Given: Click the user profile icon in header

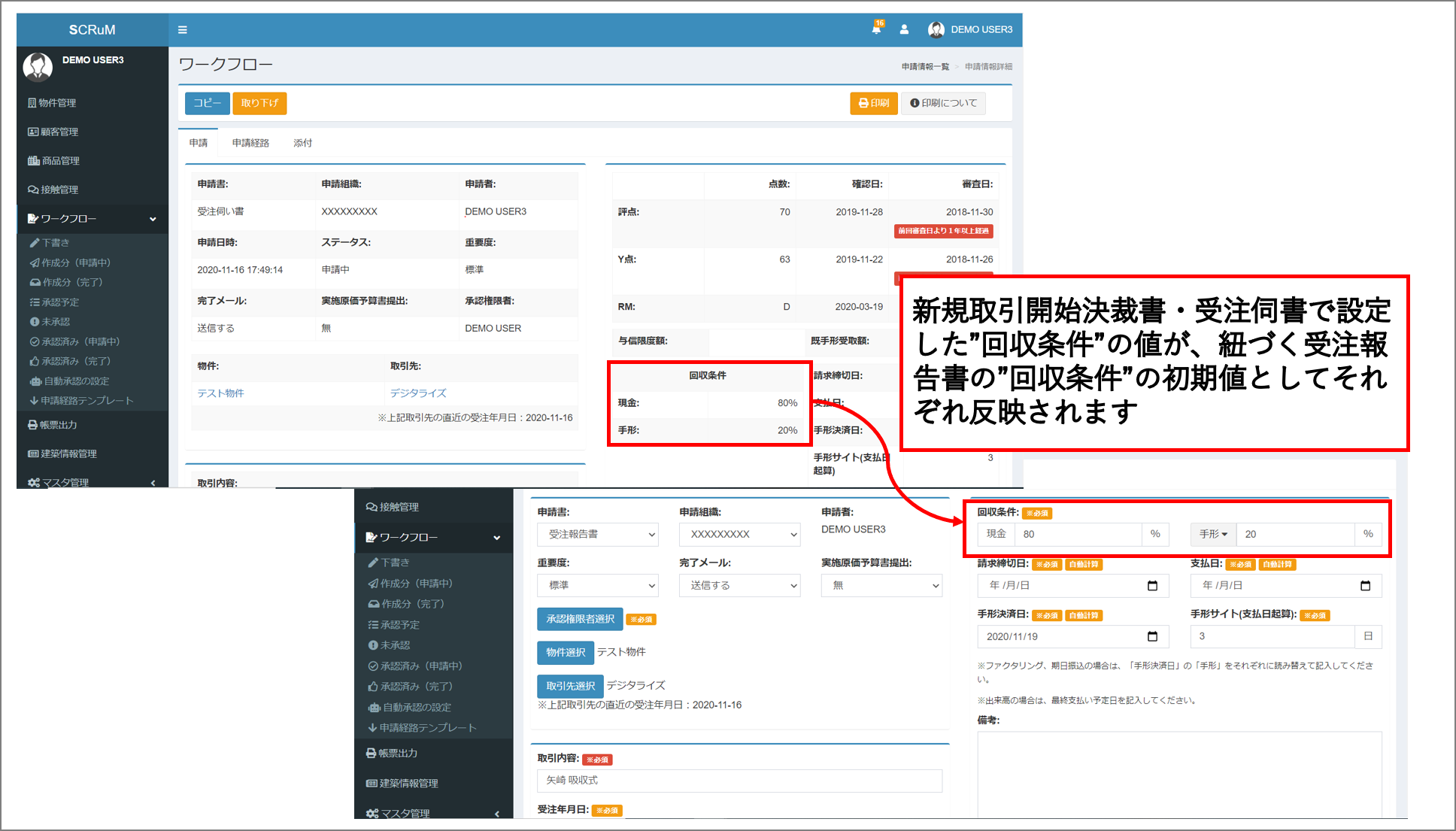Looking at the screenshot, I should click(904, 29).
